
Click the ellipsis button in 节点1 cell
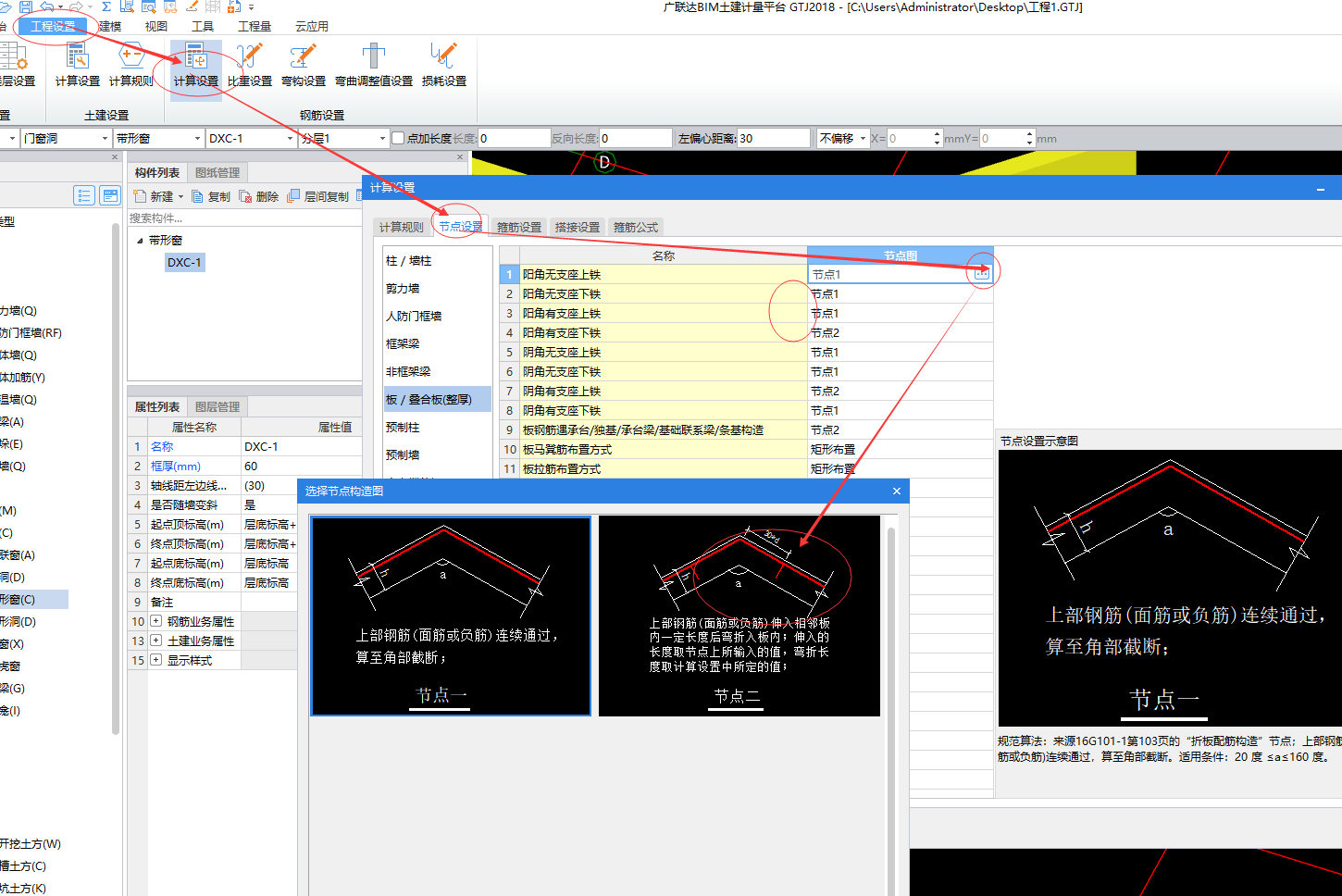(x=982, y=274)
